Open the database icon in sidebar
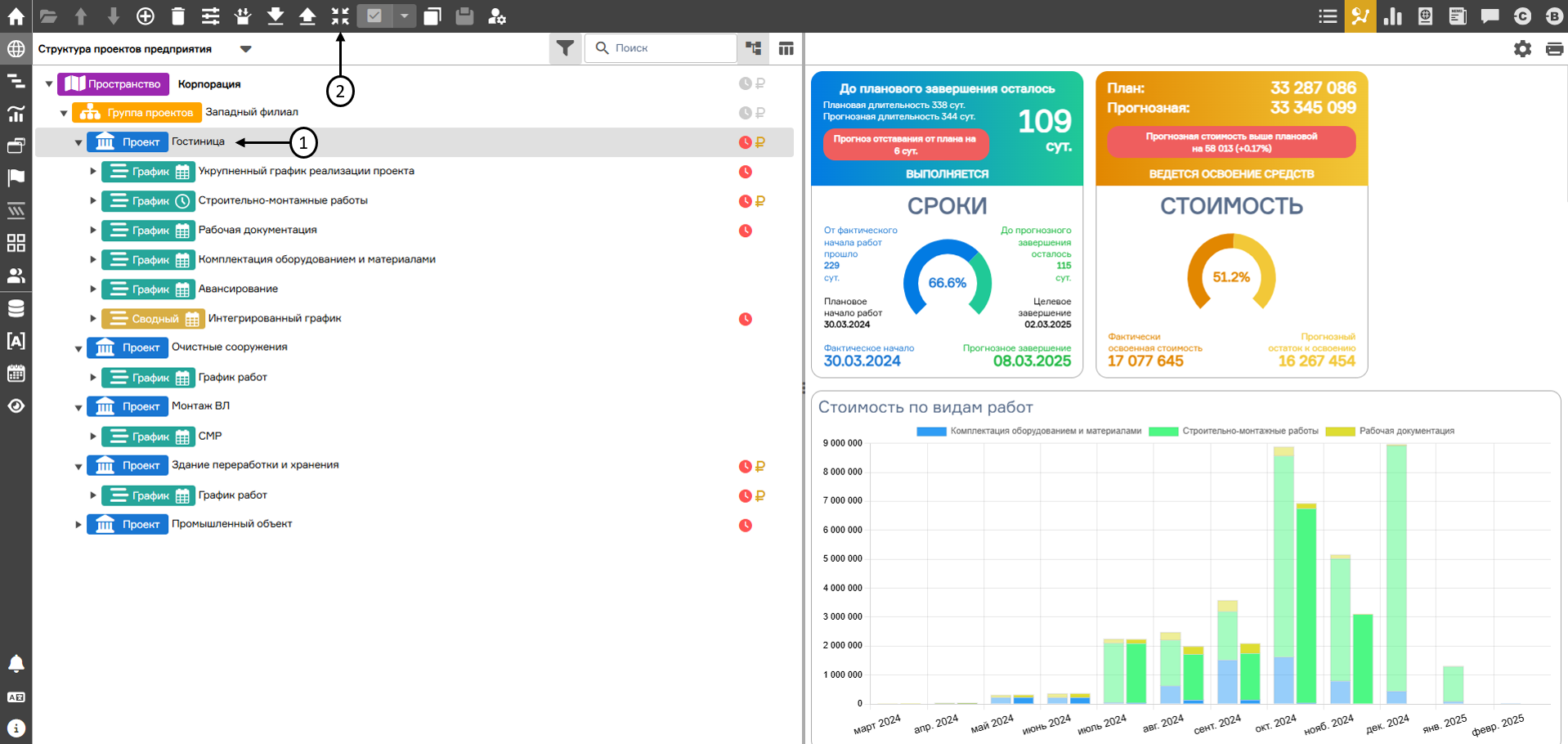 tap(16, 308)
